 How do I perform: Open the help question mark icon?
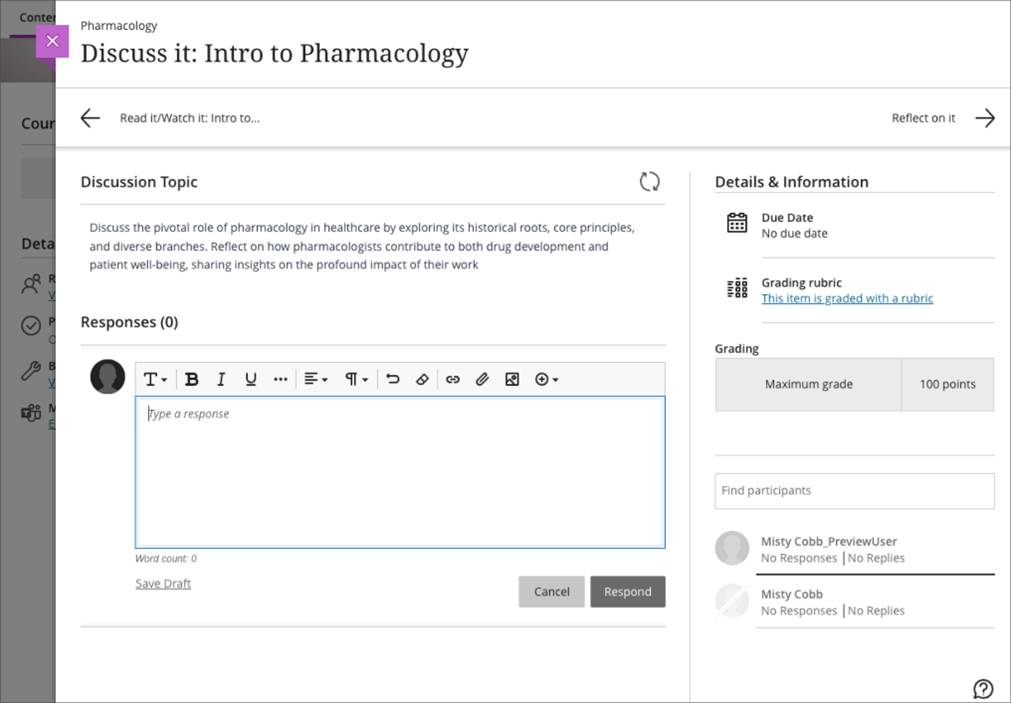[x=983, y=688]
